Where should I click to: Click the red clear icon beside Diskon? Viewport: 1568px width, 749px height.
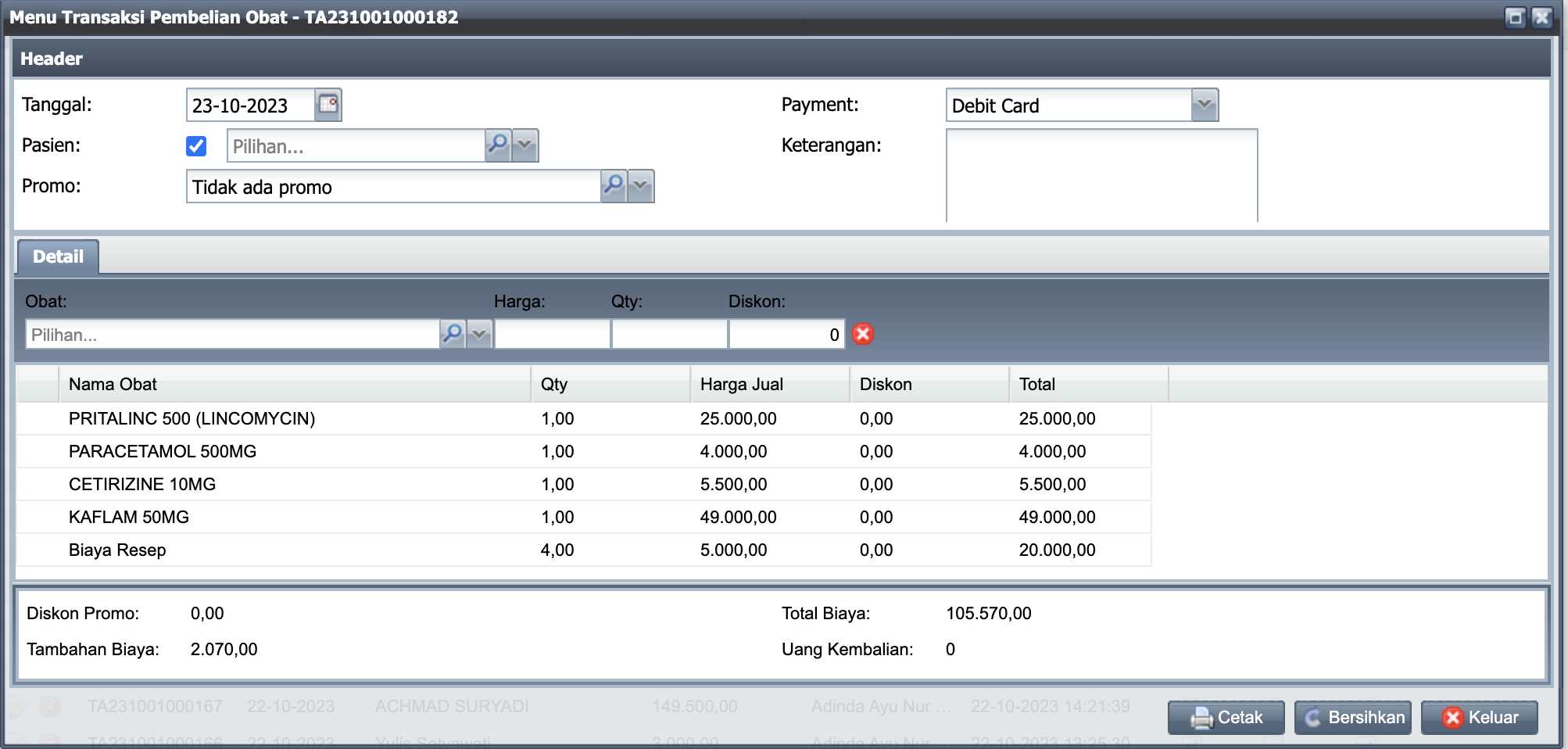click(x=863, y=335)
